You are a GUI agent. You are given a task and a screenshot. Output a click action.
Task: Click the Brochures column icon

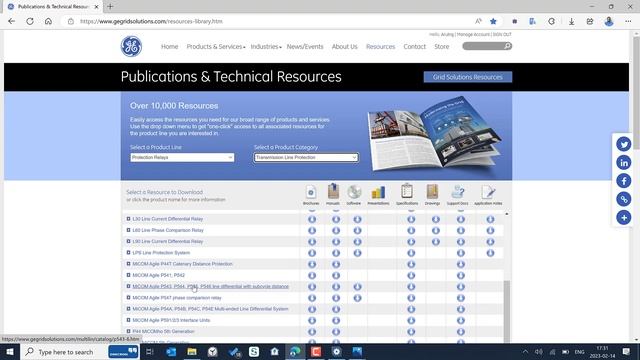tap(311, 192)
